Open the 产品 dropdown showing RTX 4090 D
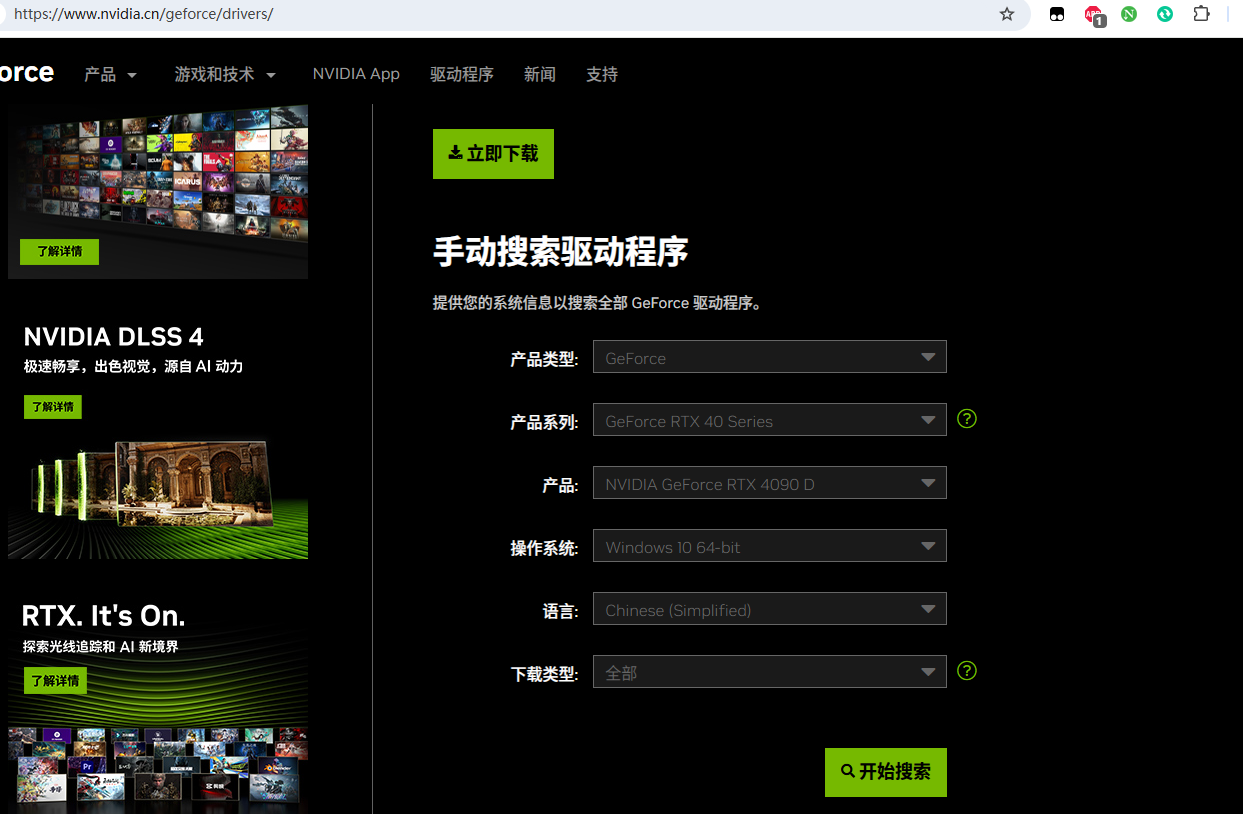Screen dimensions: 1243x814 click(x=769, y=483)
